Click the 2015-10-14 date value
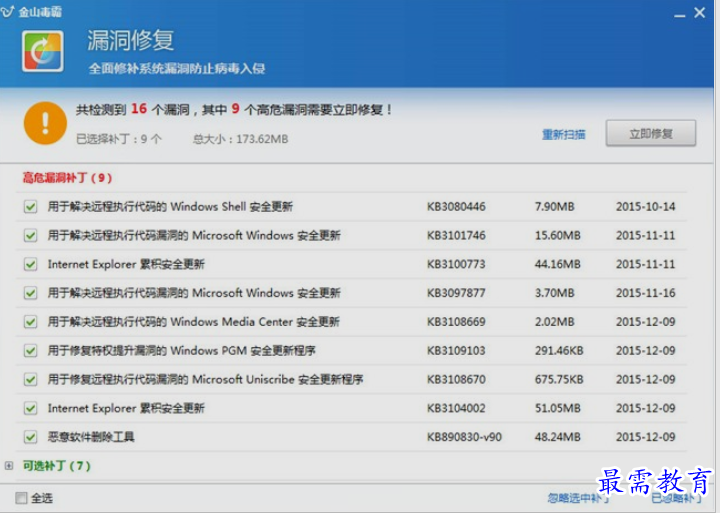 [x=646, y=207]
